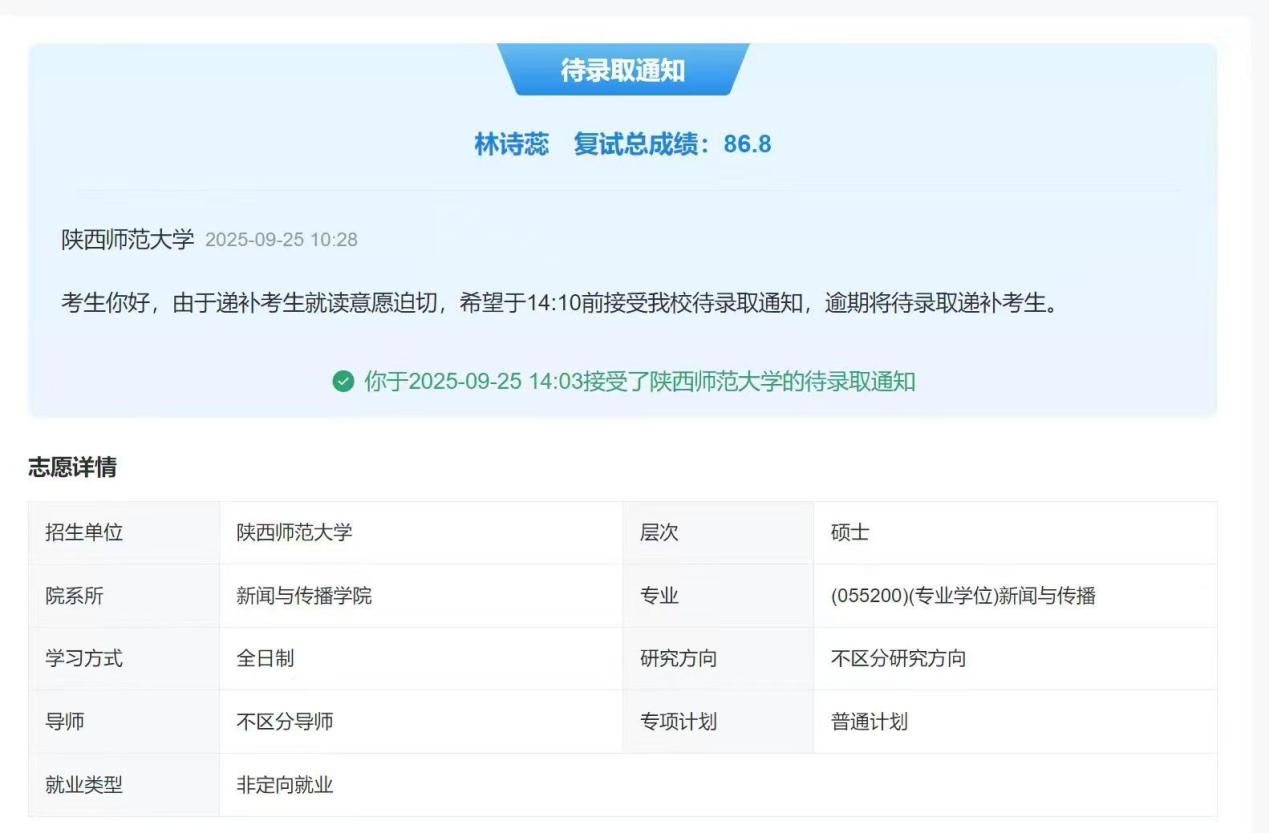Click the 2025-09-25 10:28 message timestamp

click(x=281, y=240)
